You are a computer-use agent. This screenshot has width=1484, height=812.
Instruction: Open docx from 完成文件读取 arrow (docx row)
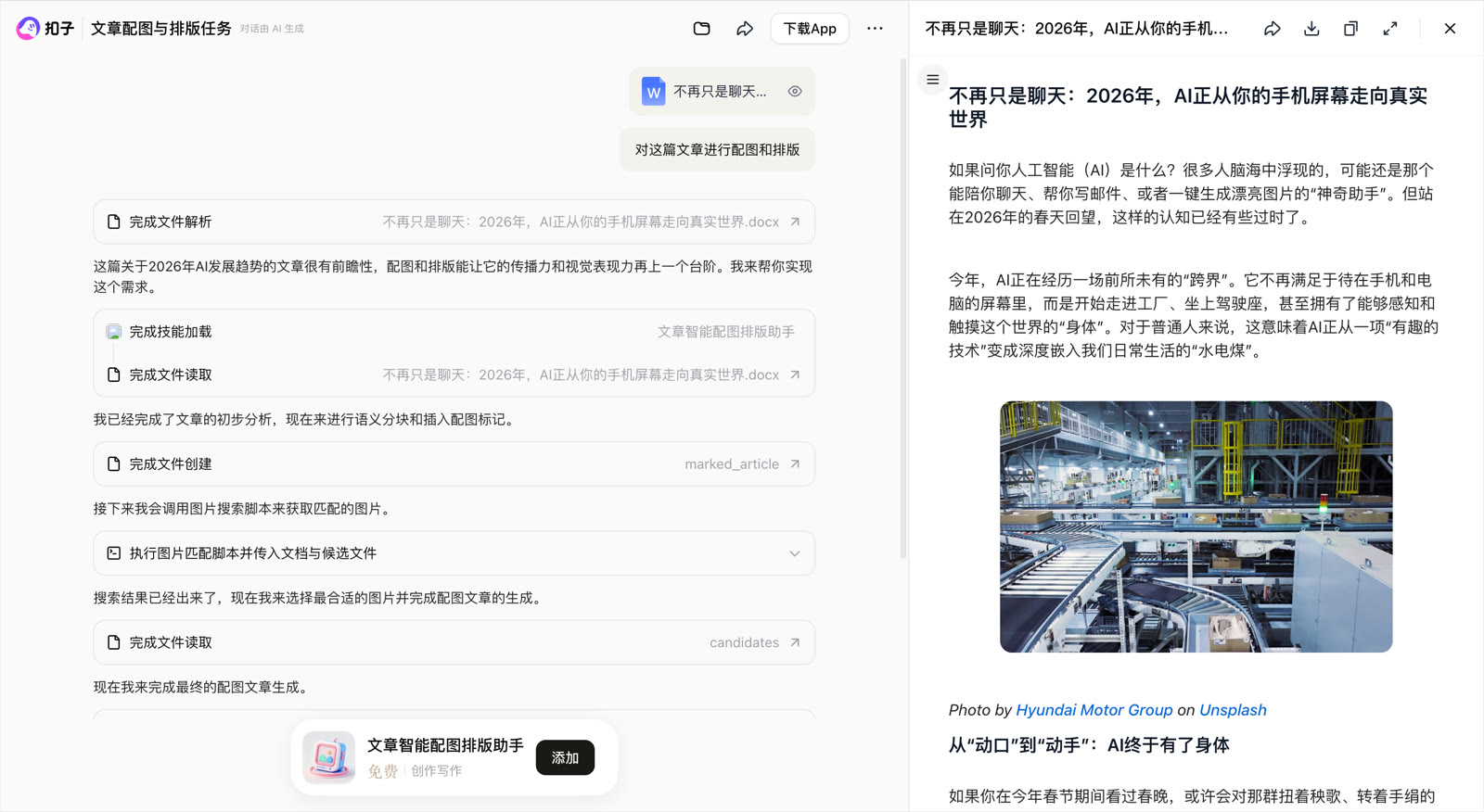point(795,375)
